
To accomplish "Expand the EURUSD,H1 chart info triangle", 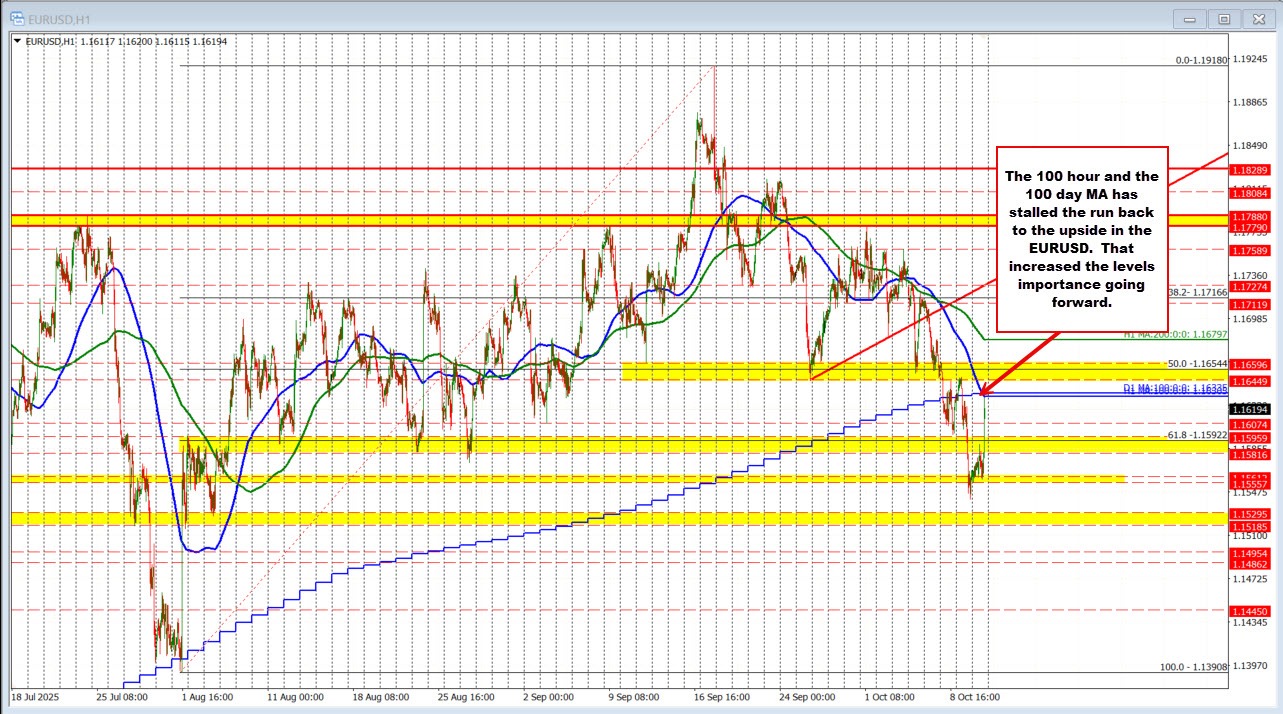I will [18, 40].
